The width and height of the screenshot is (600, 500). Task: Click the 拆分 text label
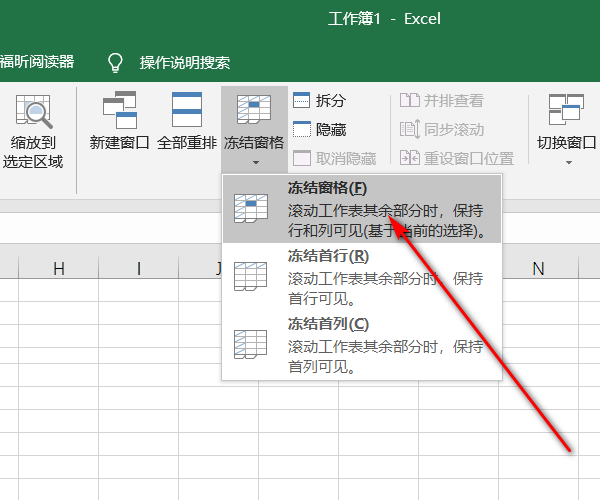[x=331, y=101]
